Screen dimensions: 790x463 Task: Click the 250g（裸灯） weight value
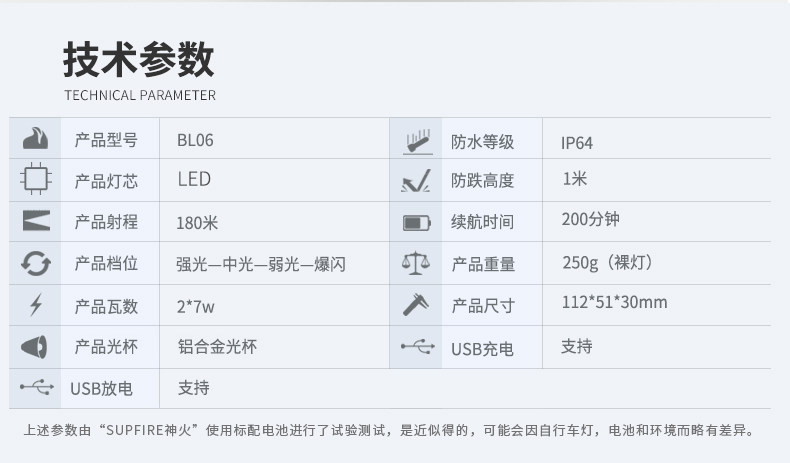click(607, 262)
